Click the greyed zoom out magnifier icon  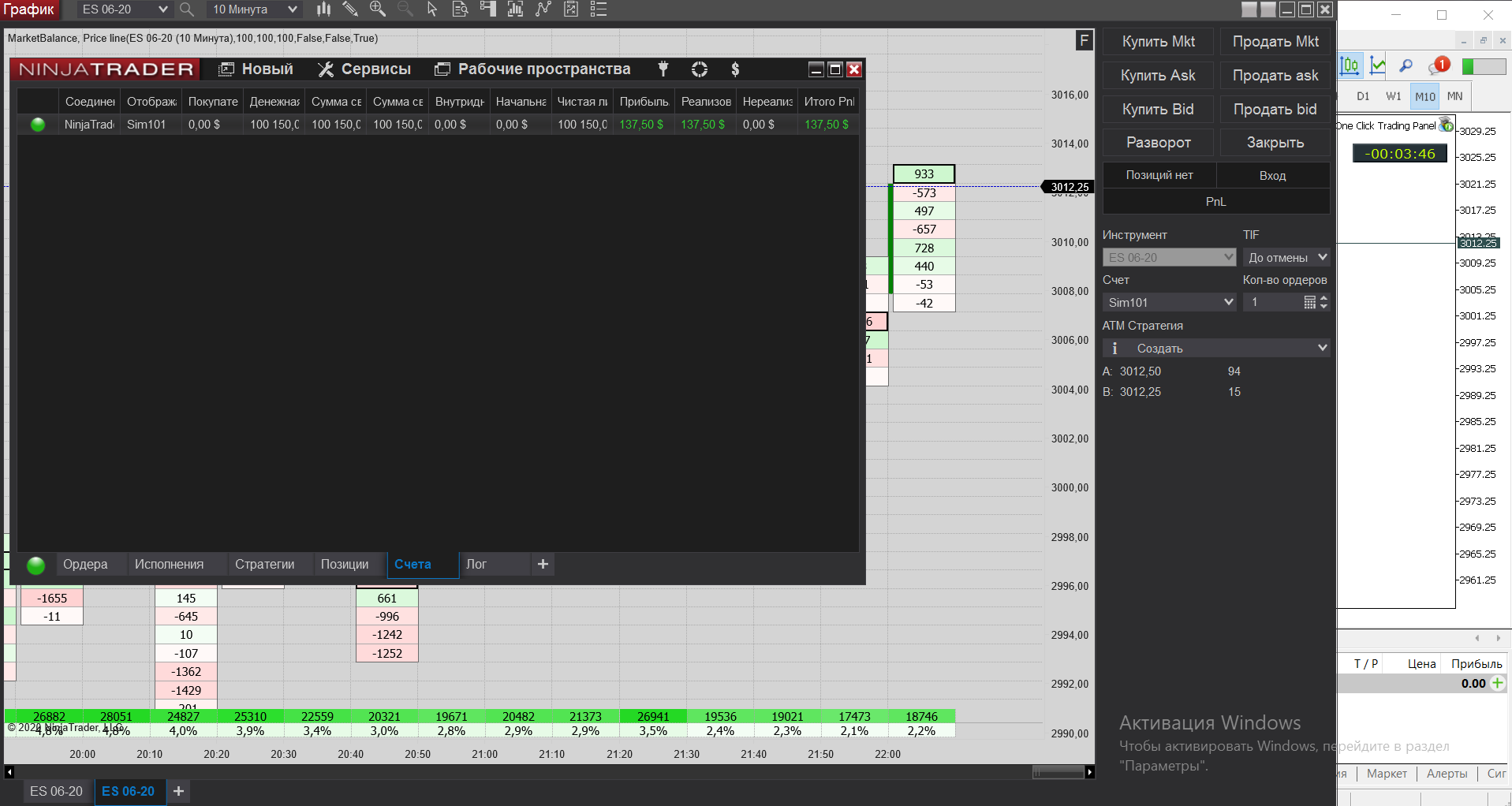pyautogui.click(x=405, y=9)
